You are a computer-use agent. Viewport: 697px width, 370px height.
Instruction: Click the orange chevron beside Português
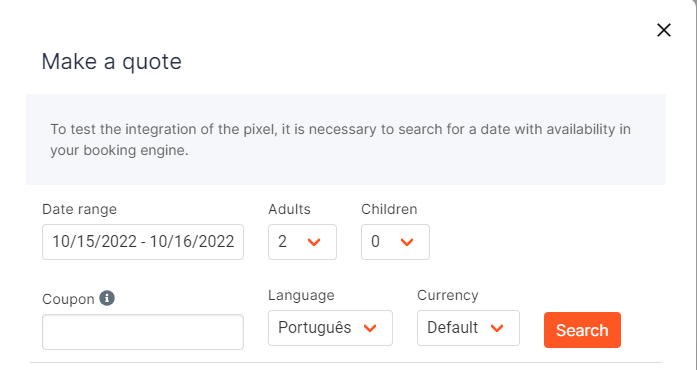[370, 328]
